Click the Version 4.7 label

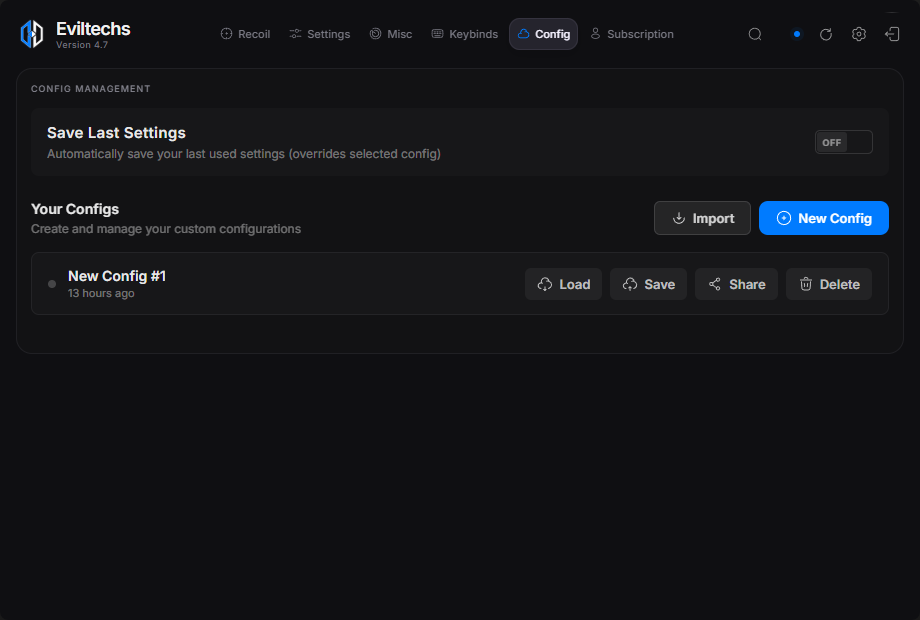click(82, 45)
